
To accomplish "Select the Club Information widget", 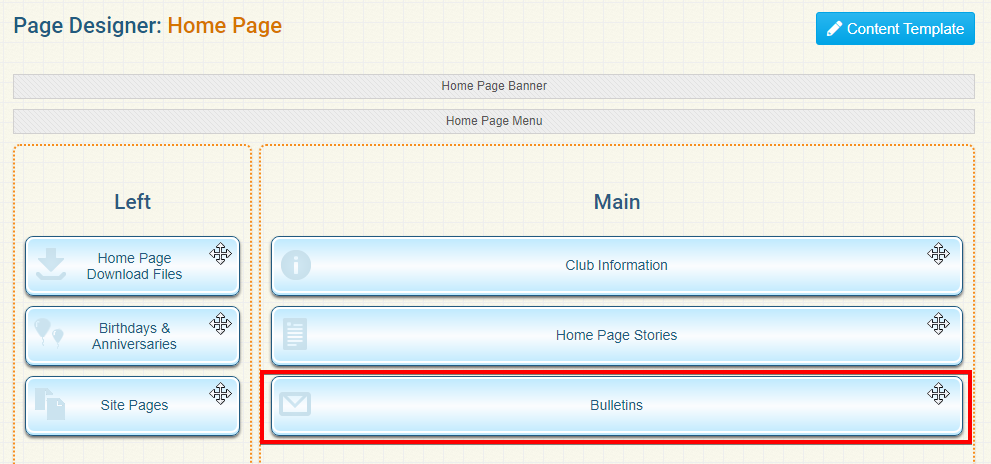I will (x=616, y=266).
